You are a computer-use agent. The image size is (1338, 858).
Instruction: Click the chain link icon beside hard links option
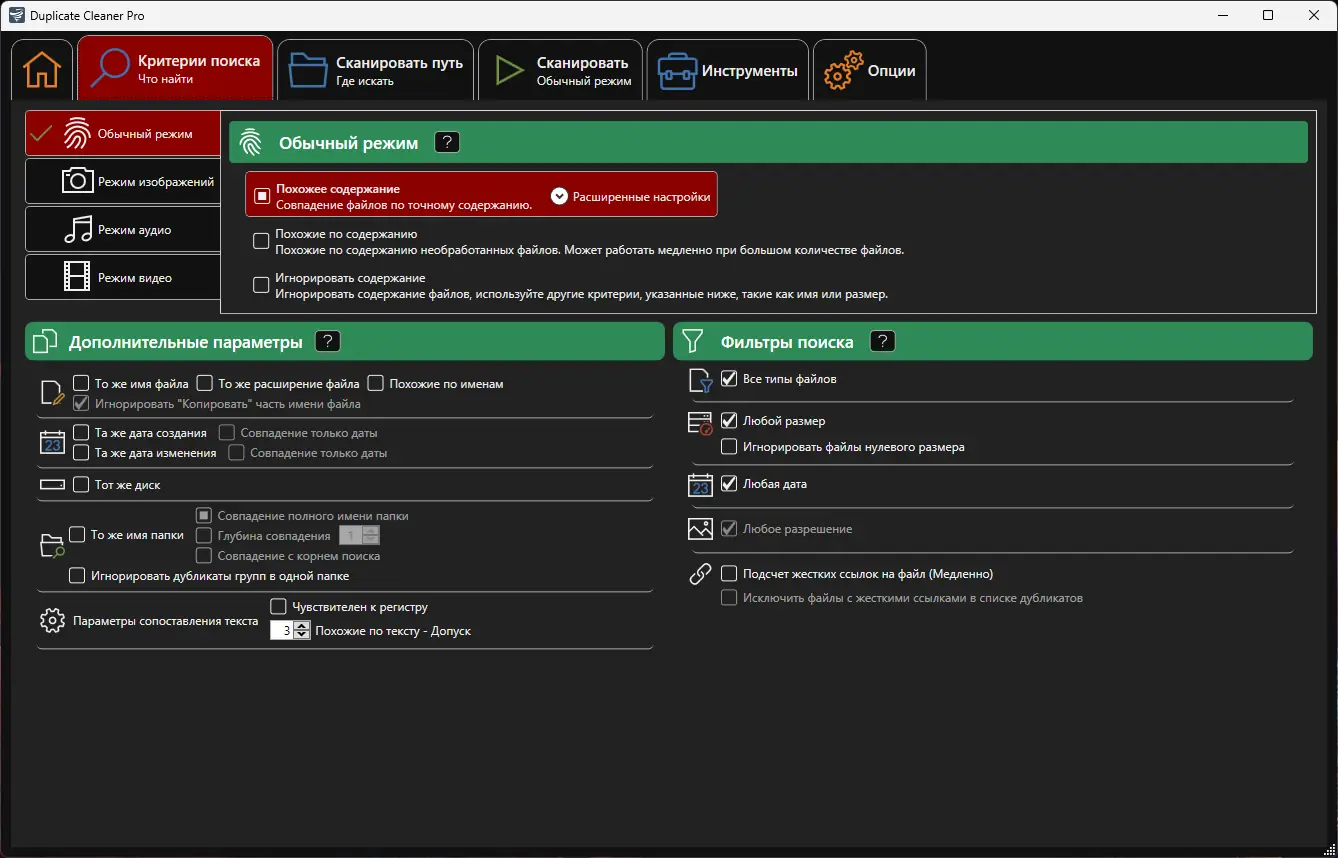tap(701, 574)
